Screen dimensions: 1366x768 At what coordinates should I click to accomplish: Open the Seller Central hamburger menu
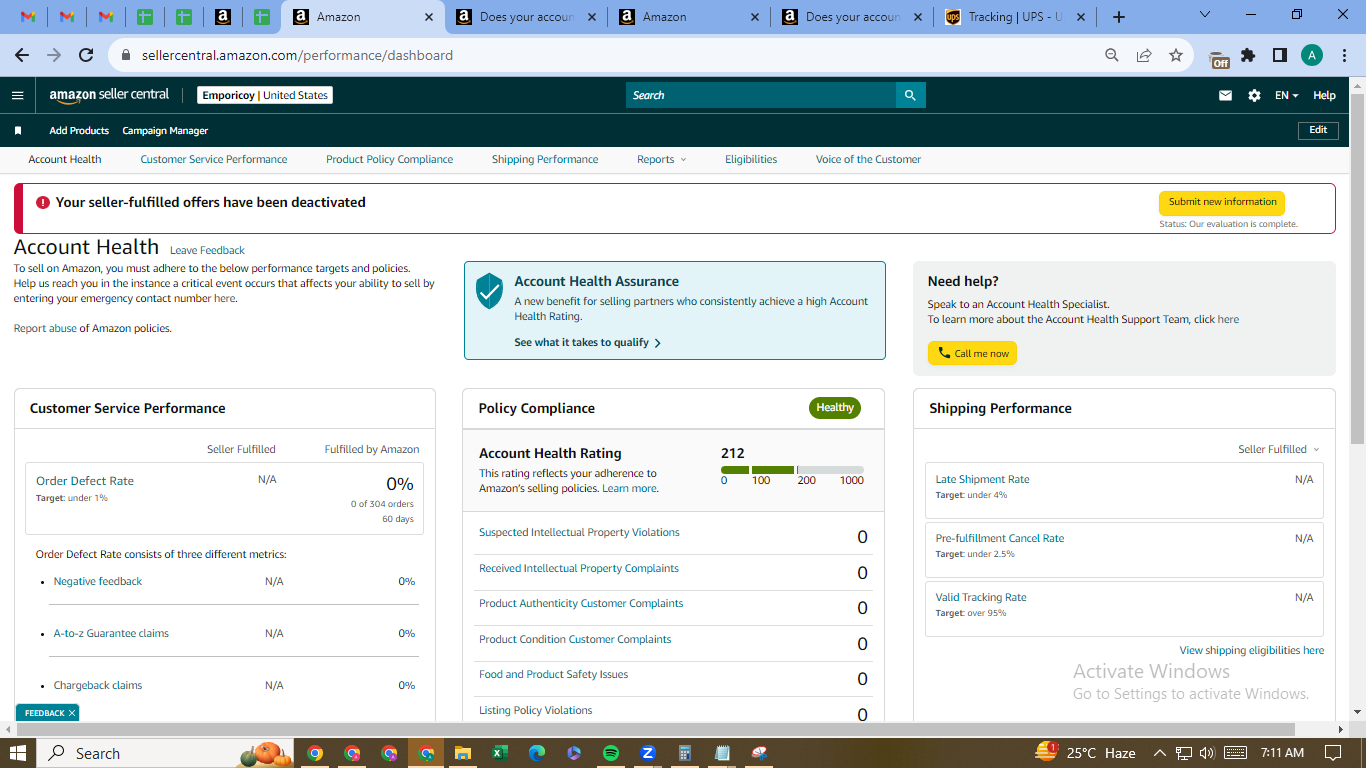[x=17, y=95]
